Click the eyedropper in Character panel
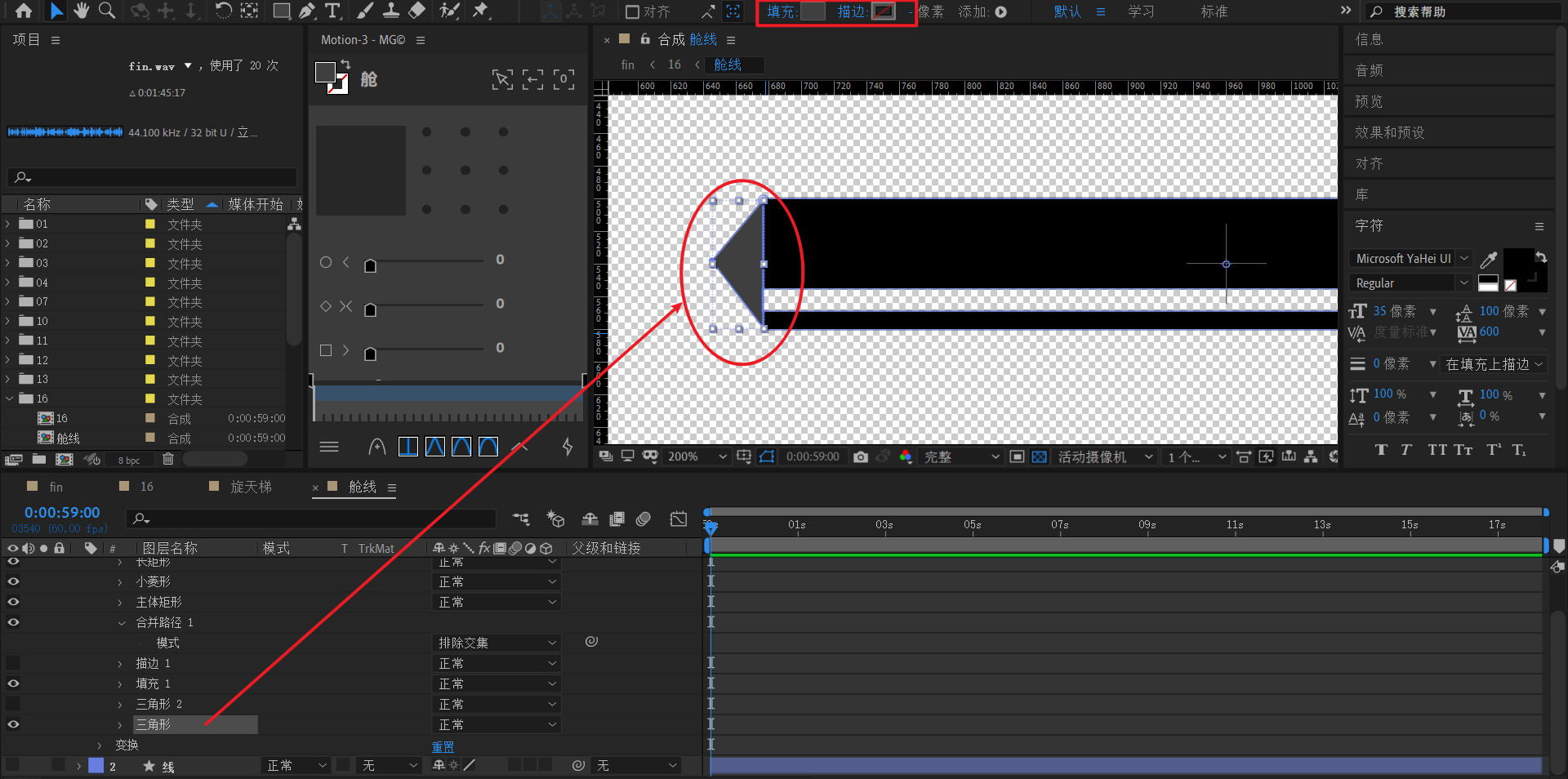The width and height of the screenshot is (1568, 779). coord(1489,260)
